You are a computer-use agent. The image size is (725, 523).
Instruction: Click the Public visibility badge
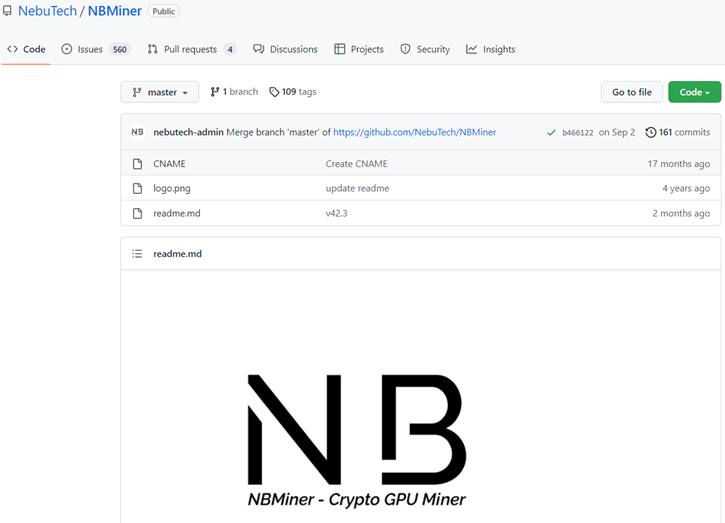[164, 11]
